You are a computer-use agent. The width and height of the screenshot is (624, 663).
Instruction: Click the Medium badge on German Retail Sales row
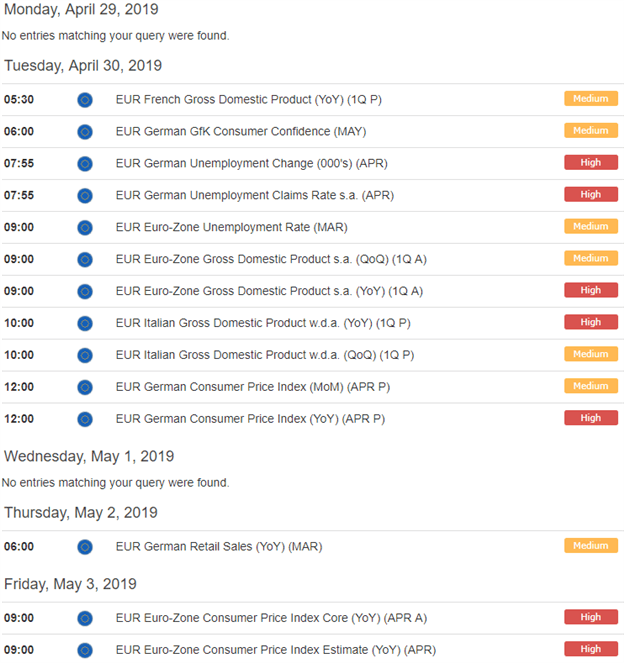[591, 545]
